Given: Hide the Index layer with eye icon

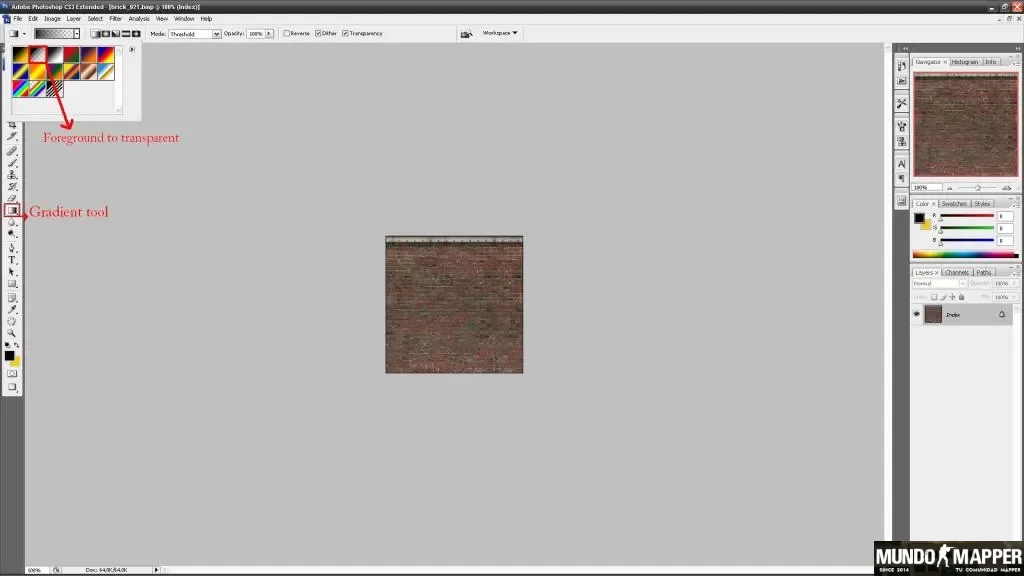Looking at the screenshot, I should (x=917, y=315).
